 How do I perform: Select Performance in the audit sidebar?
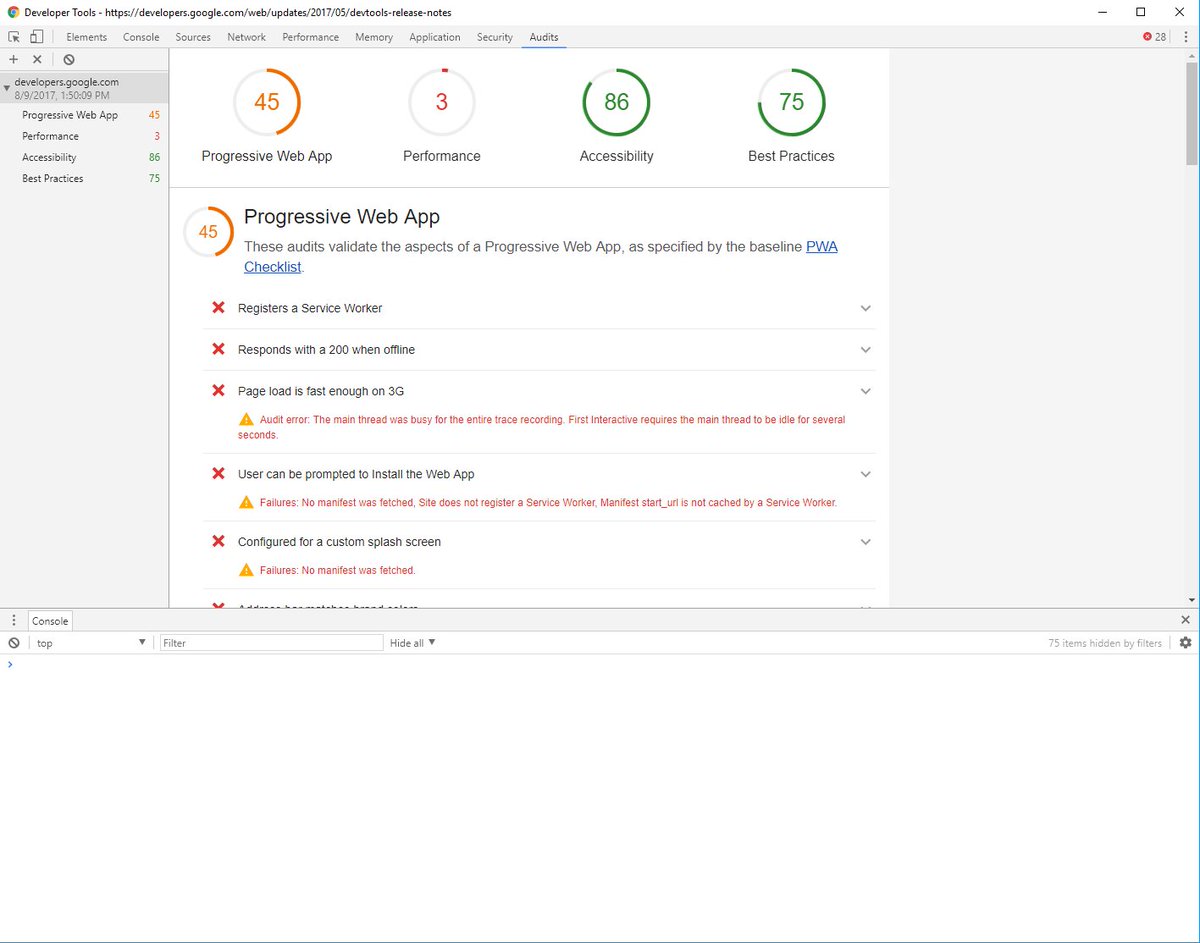coord(84,136)
